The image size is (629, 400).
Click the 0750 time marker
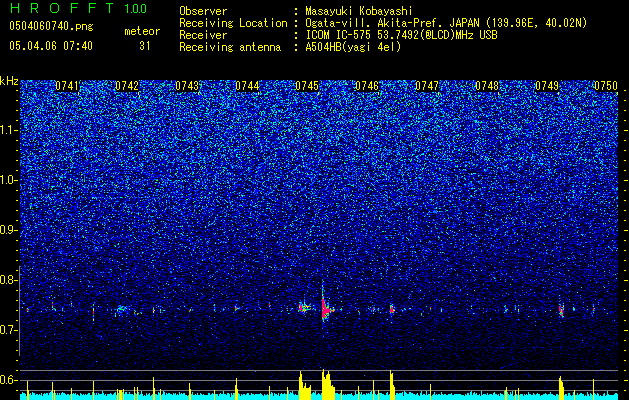tap(606, 86)
